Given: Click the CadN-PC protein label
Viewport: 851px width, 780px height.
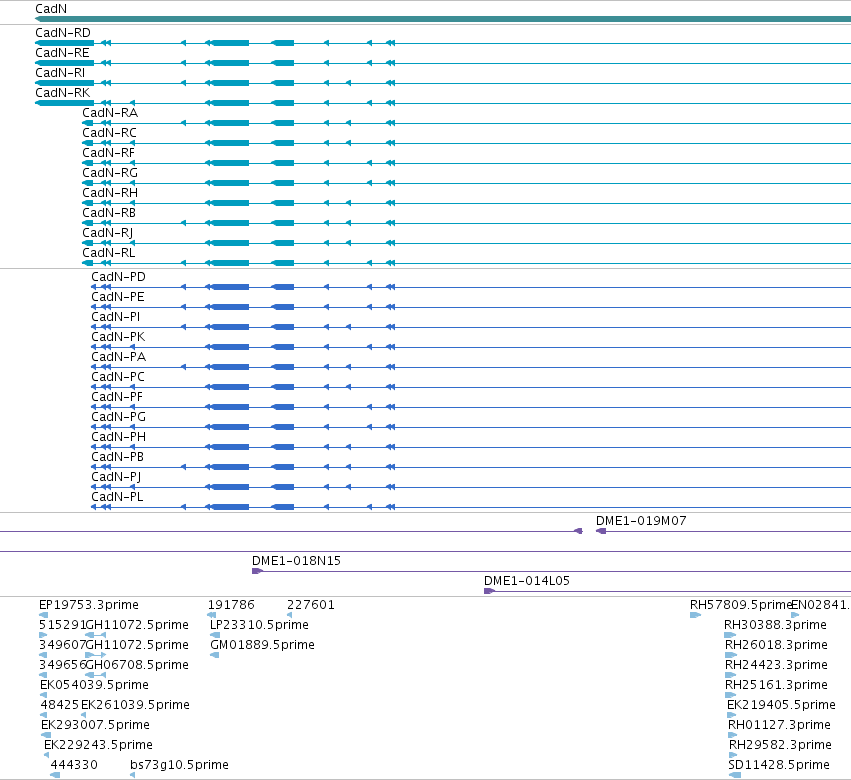Looking at the screenshot, I should 118,378.
